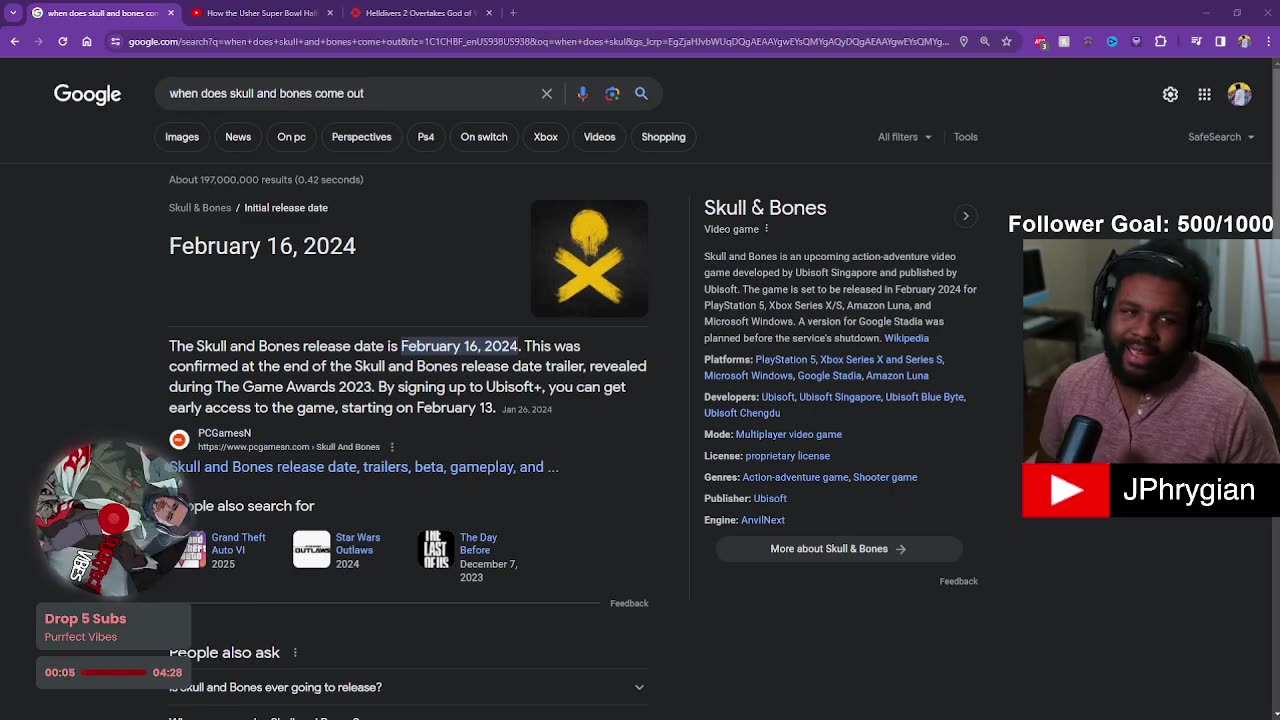
Task: Click the address bar URL
Action: point(538,41)
